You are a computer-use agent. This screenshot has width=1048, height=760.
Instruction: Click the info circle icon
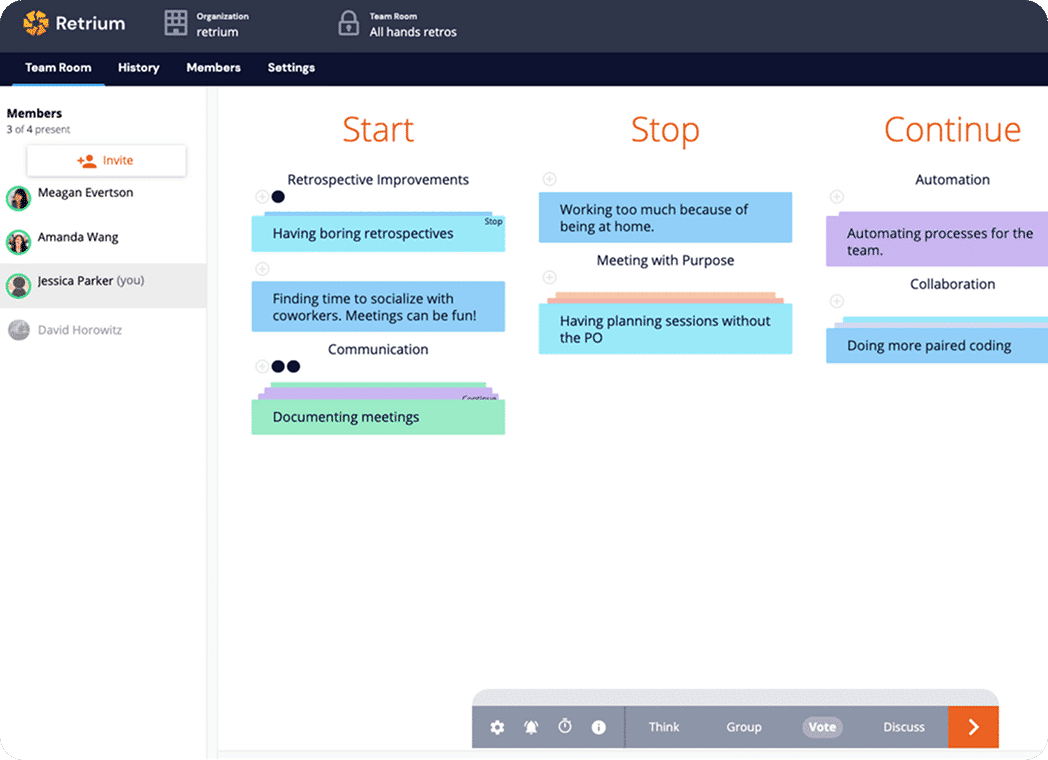[x=599, y=727]
